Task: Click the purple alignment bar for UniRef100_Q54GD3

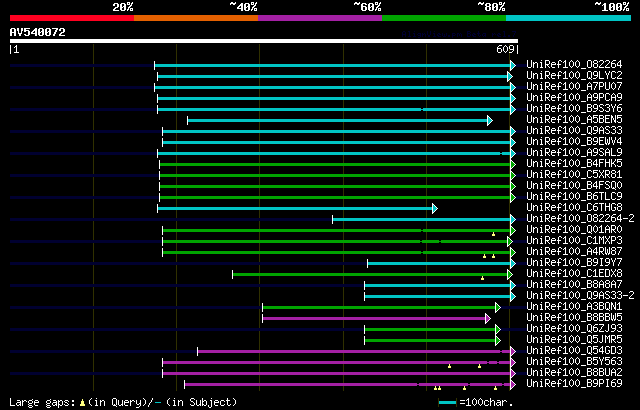Action: tap(354, 352)
